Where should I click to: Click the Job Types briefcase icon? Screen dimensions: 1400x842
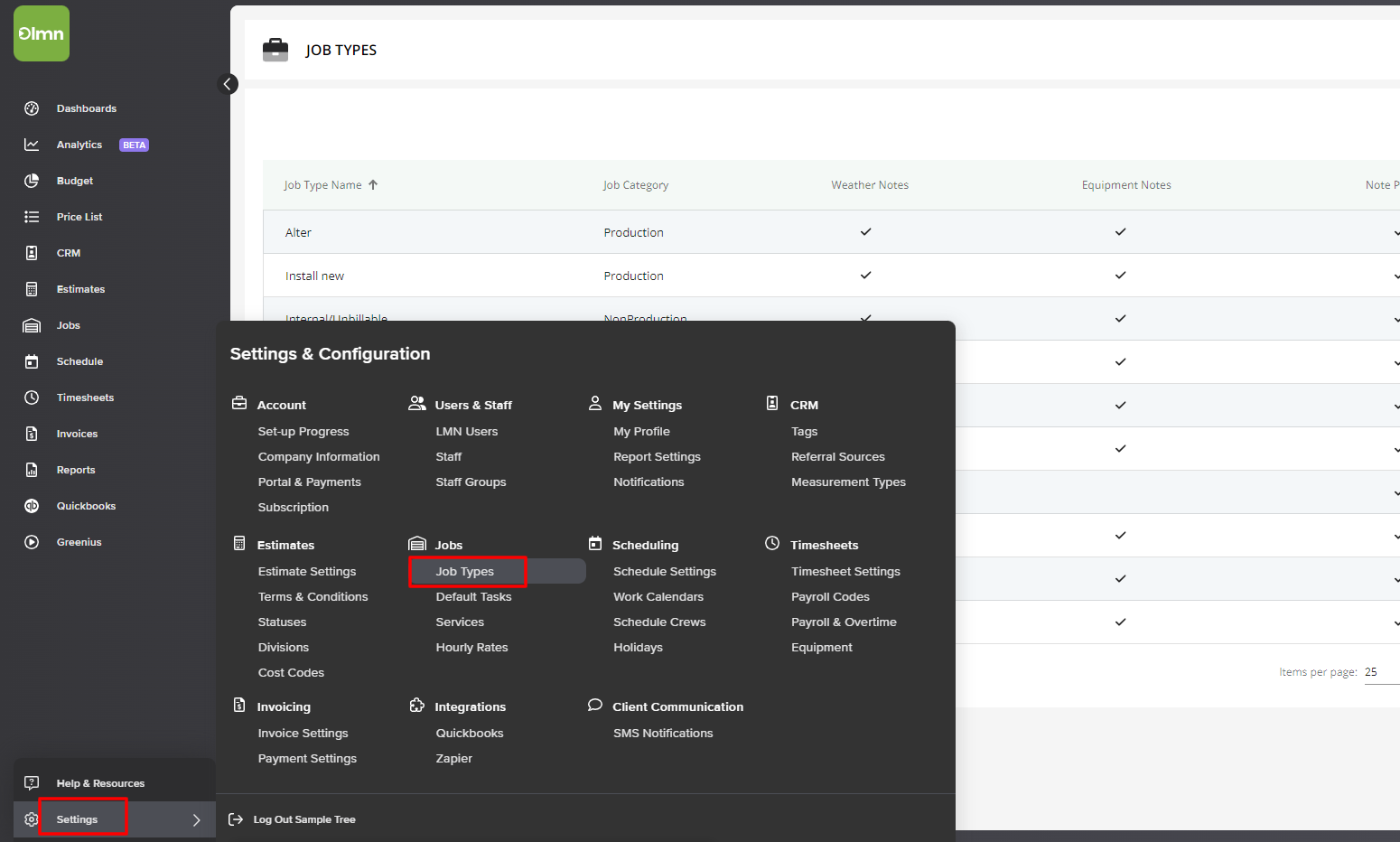pos(275,50)
